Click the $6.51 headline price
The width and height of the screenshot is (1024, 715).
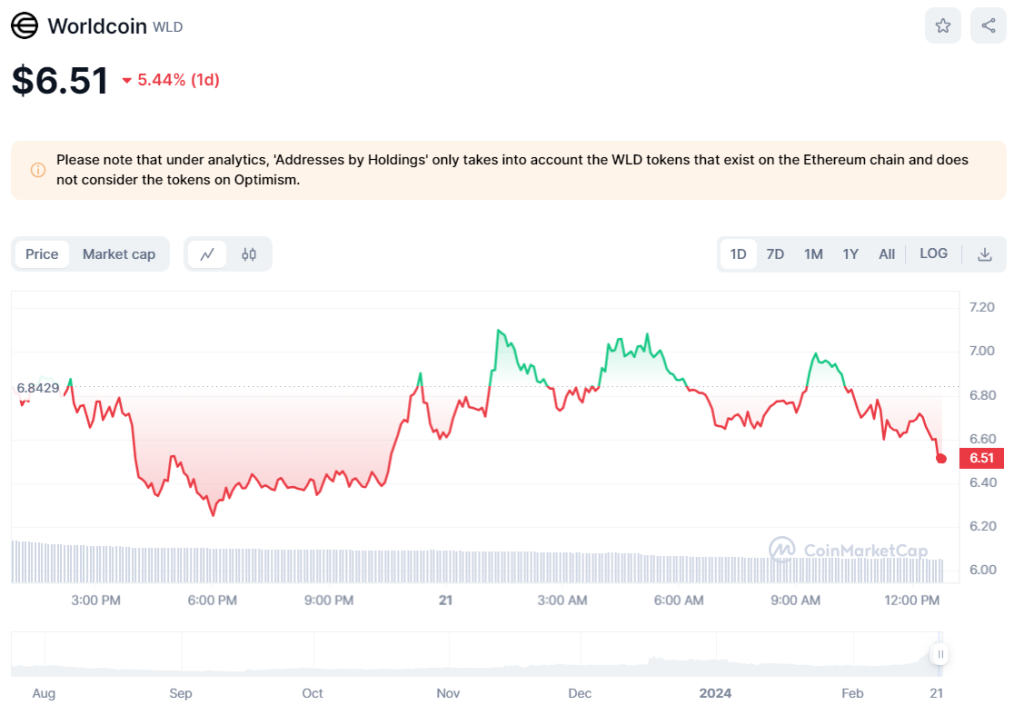click(x=60, y=80)
